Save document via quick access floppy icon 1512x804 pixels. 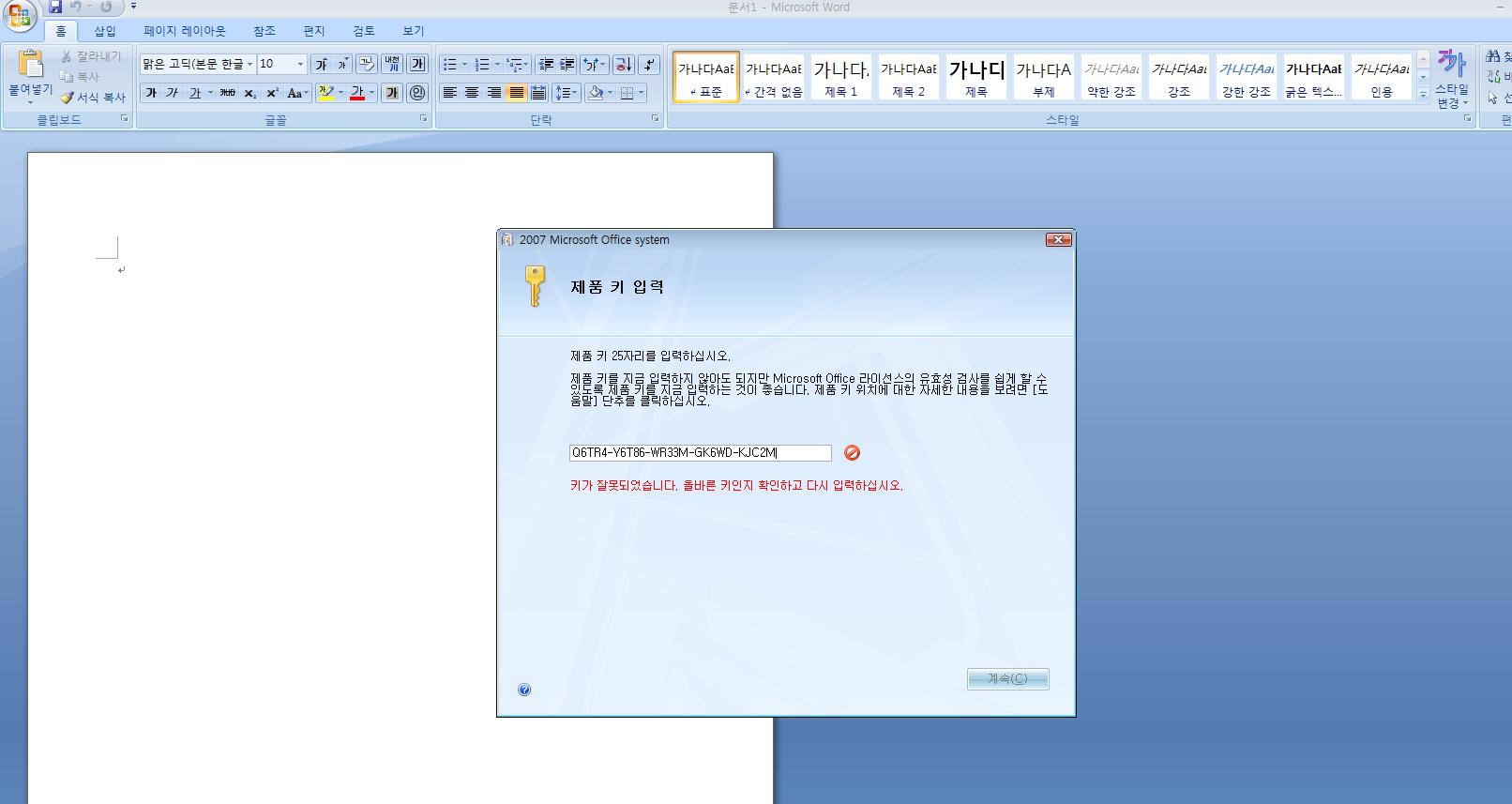(55, 7)
